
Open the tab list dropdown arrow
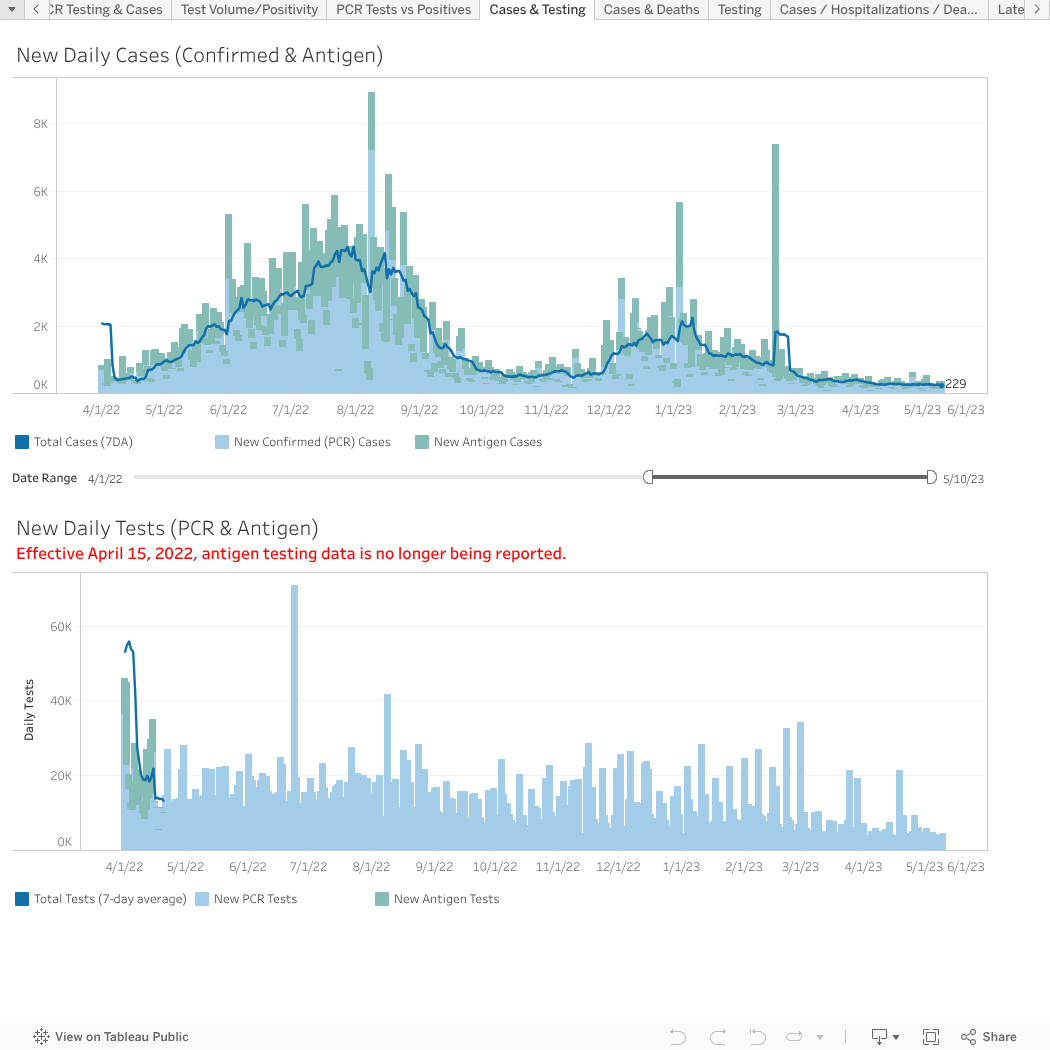click(11, 9)
